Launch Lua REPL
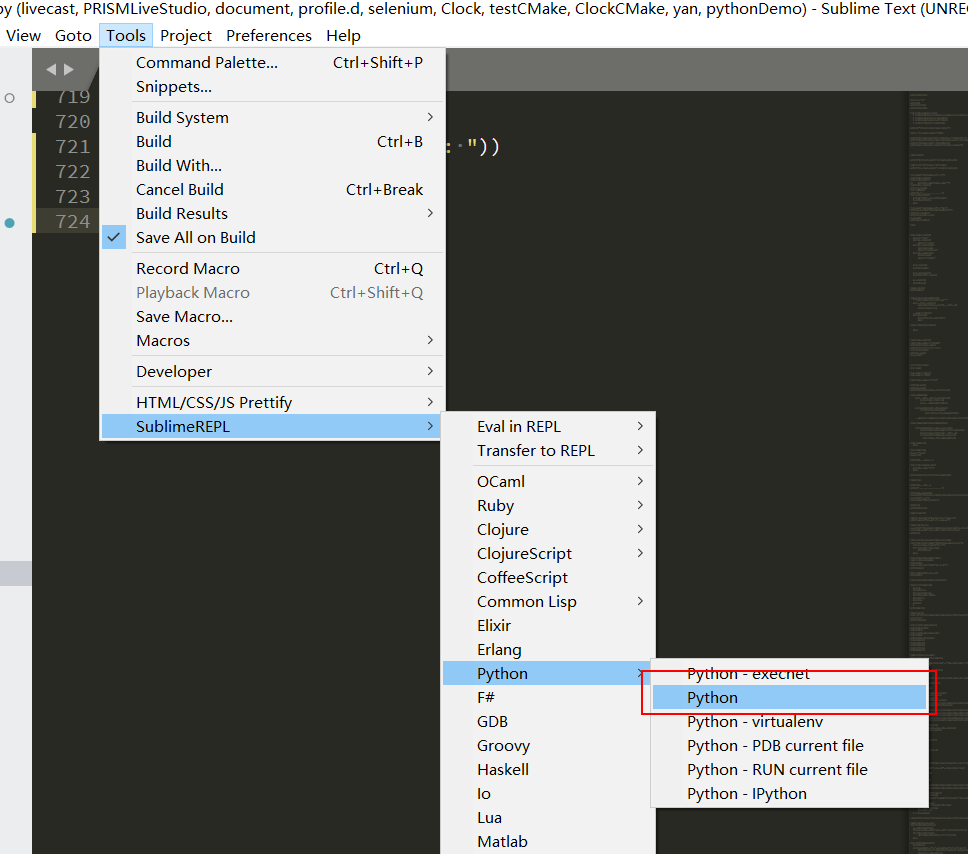 pos(548,818)
